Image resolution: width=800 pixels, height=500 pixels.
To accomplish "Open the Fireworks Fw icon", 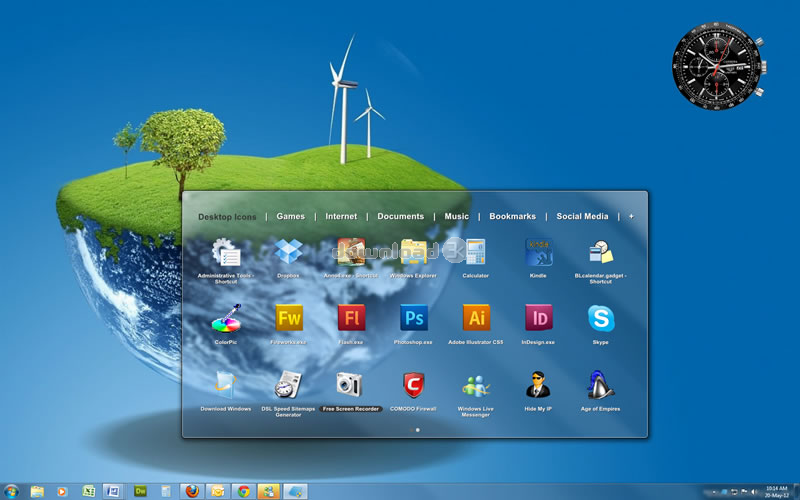I will 289,318.
